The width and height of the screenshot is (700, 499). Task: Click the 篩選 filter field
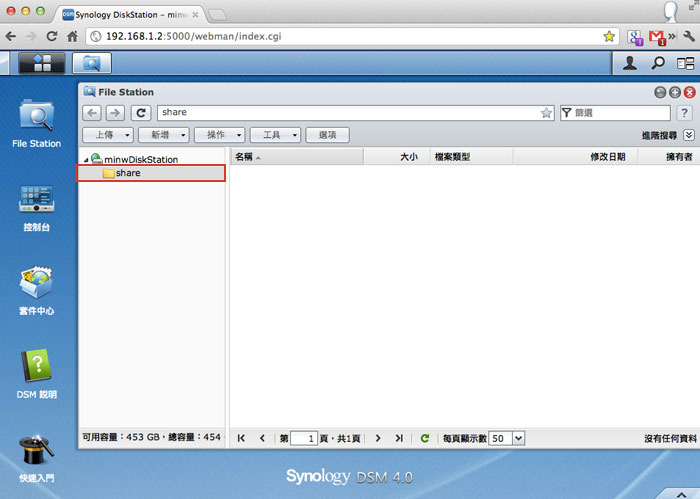[x=615, y=113]
